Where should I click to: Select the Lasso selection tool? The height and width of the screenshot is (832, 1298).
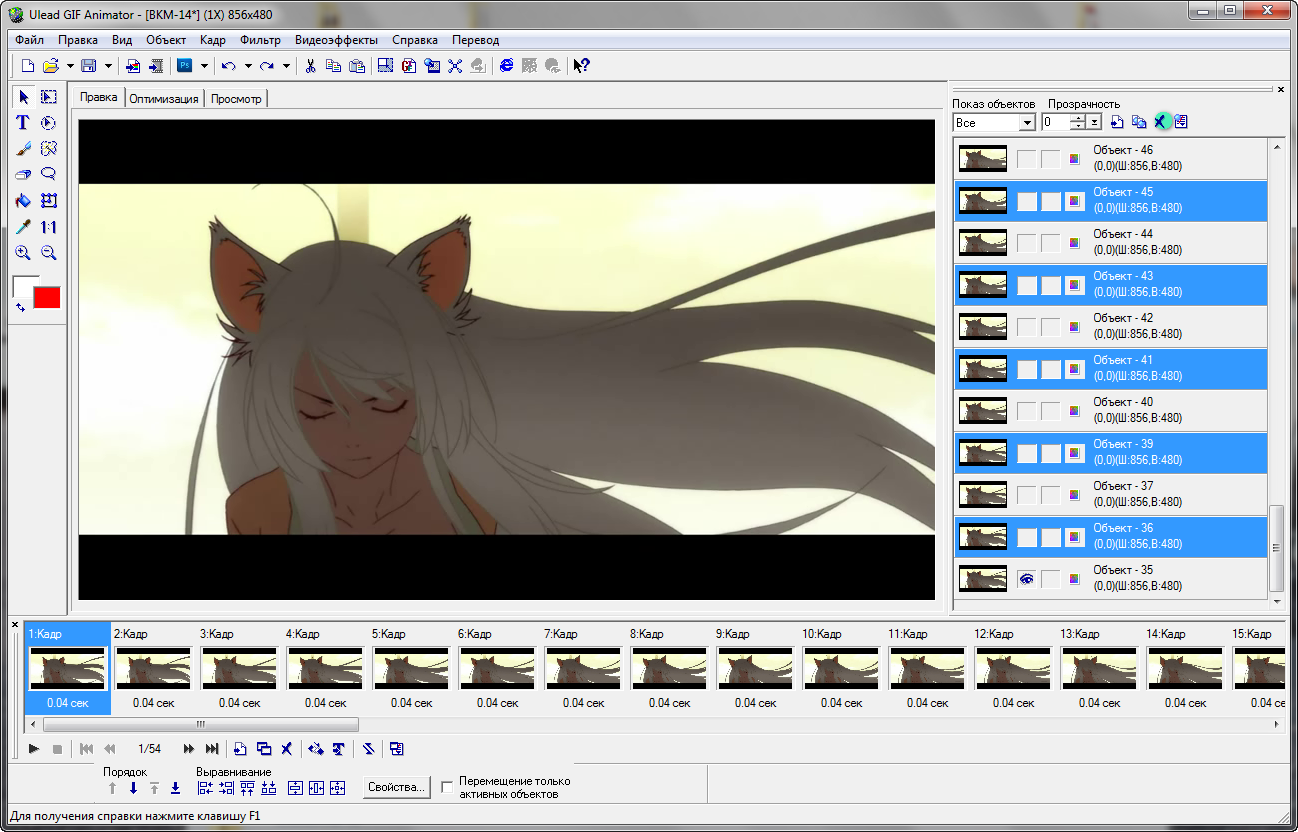click(x=48, y=175)
